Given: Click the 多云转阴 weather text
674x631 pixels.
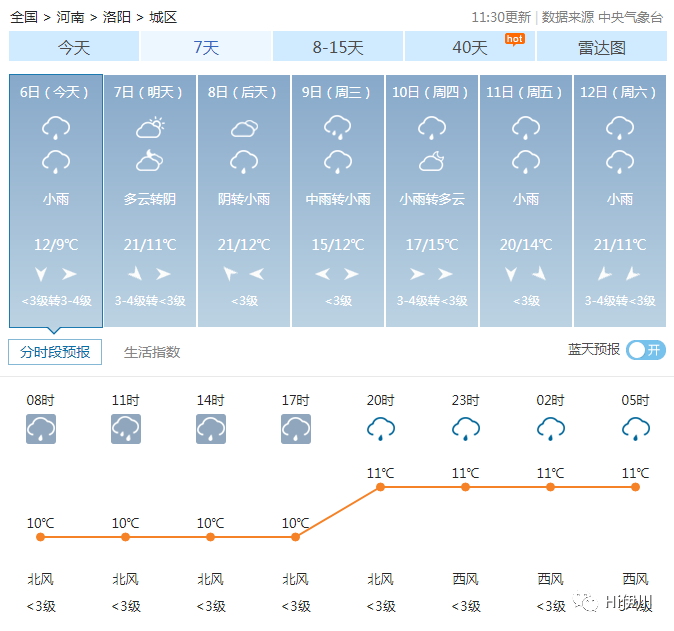Looking at the screenshot, I should tap(150, 199).
